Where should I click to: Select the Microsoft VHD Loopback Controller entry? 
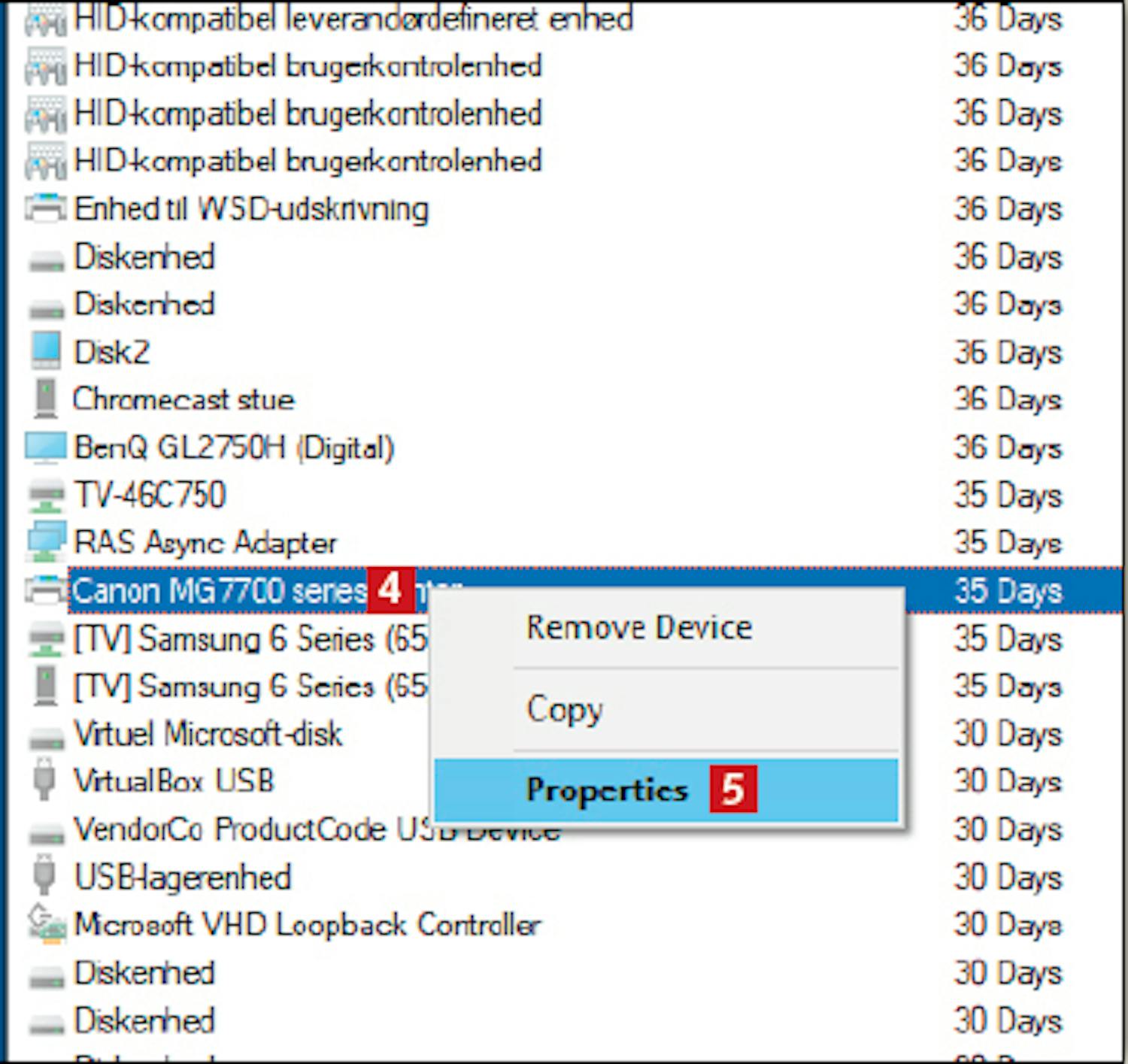click(307, 925)
